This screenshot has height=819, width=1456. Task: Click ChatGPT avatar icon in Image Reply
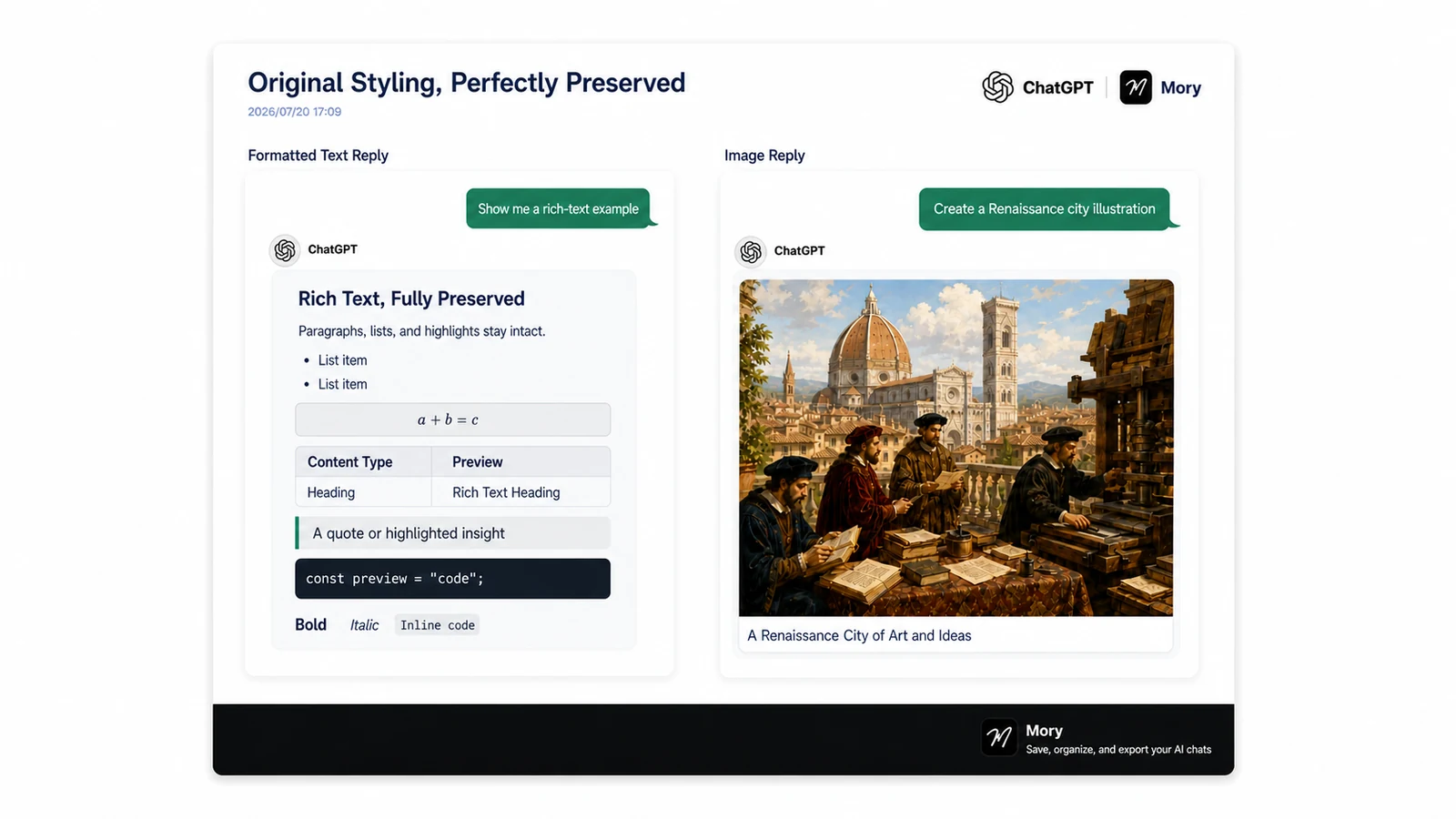[x=751, y=251]
